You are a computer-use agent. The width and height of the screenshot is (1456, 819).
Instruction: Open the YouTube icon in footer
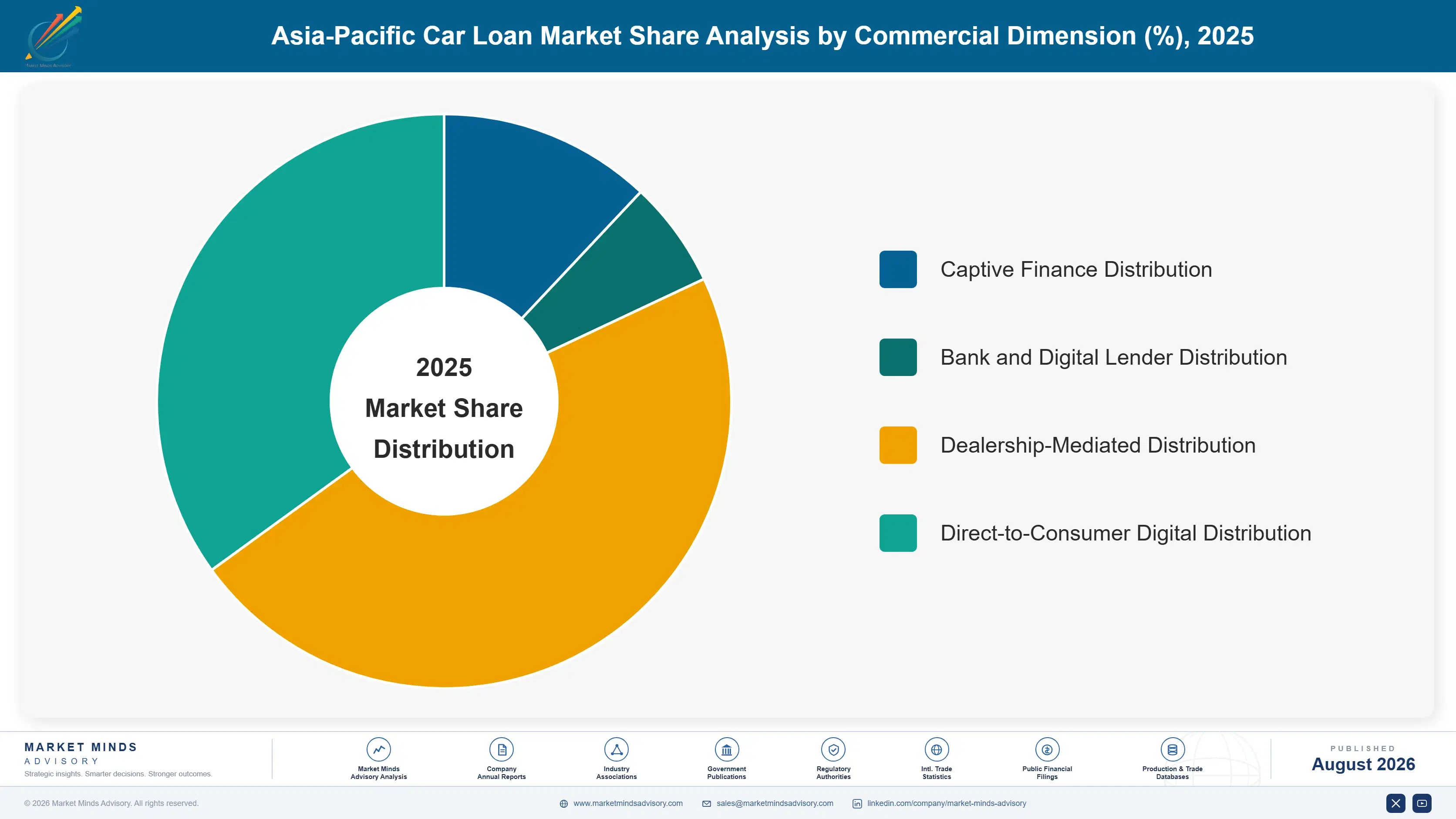point(1422,803)
